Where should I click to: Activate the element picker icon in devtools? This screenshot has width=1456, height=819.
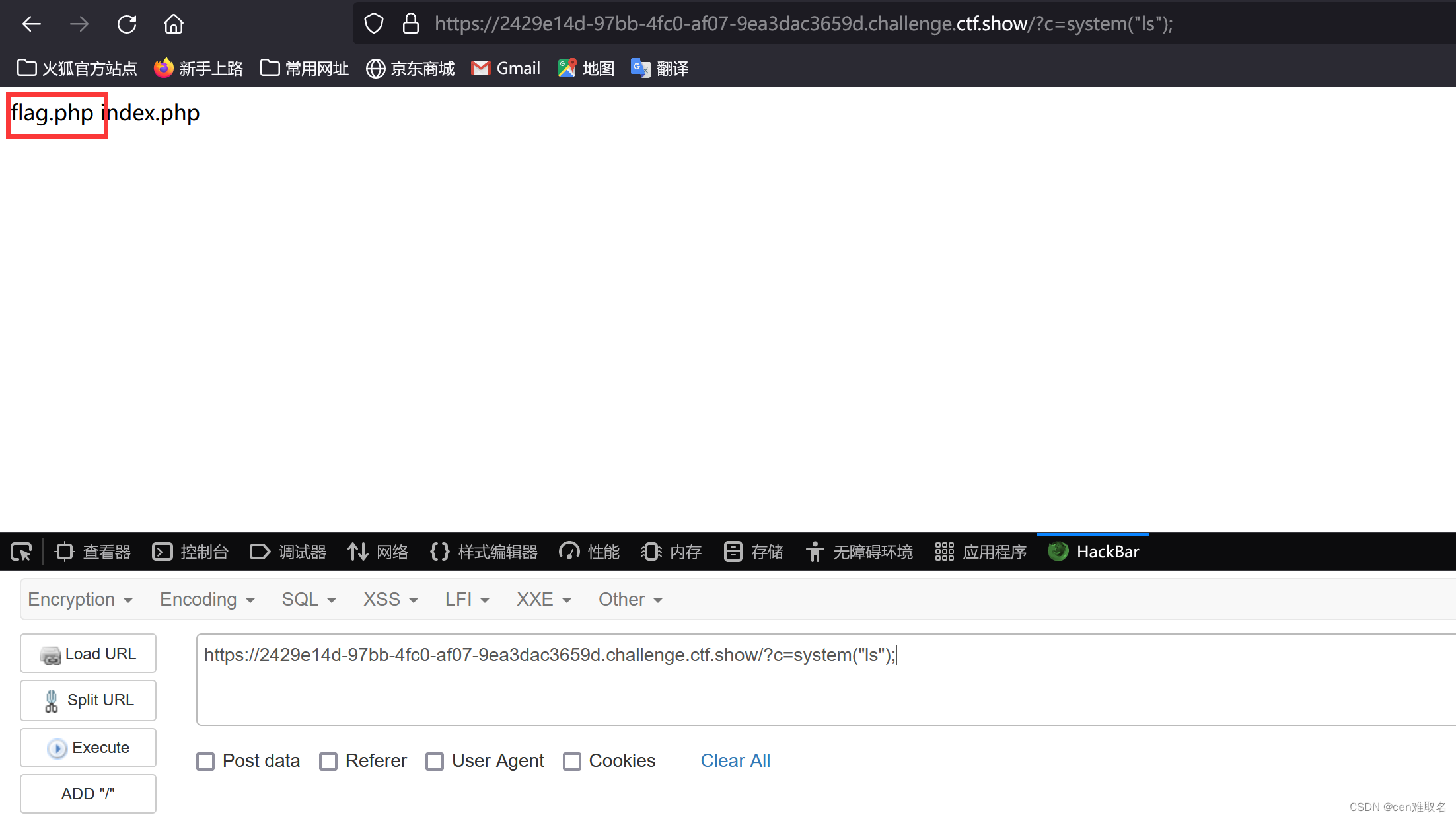tap(21, 552)
